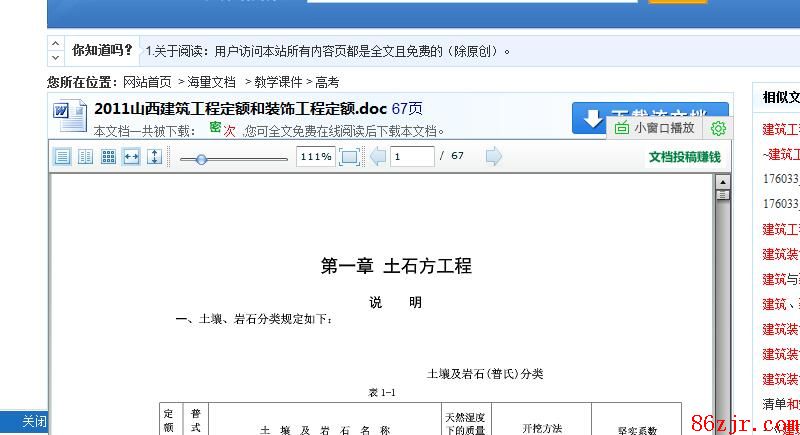Image resolution: width=800 pixels, height=435 pixels.
Task: Go to previous page arrow
Action: click(x=378, y=156)
